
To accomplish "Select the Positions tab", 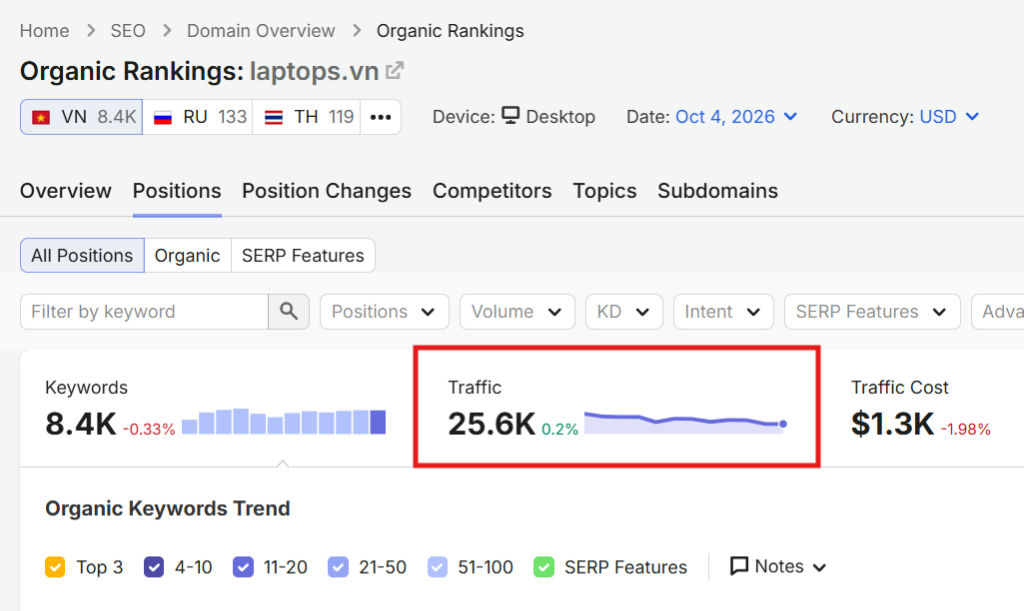I will pyautogui.click(x=177, y=191).
